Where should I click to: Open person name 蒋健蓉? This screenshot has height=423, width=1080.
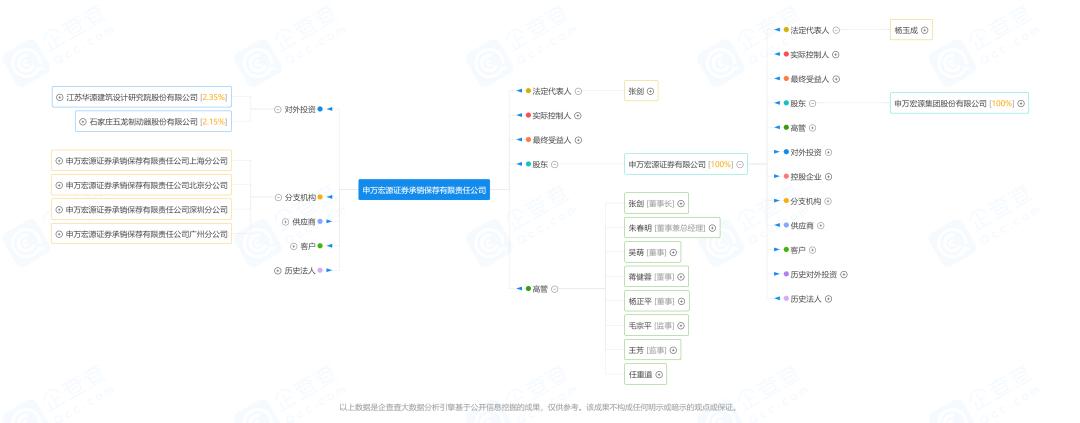tap(640, 277)
